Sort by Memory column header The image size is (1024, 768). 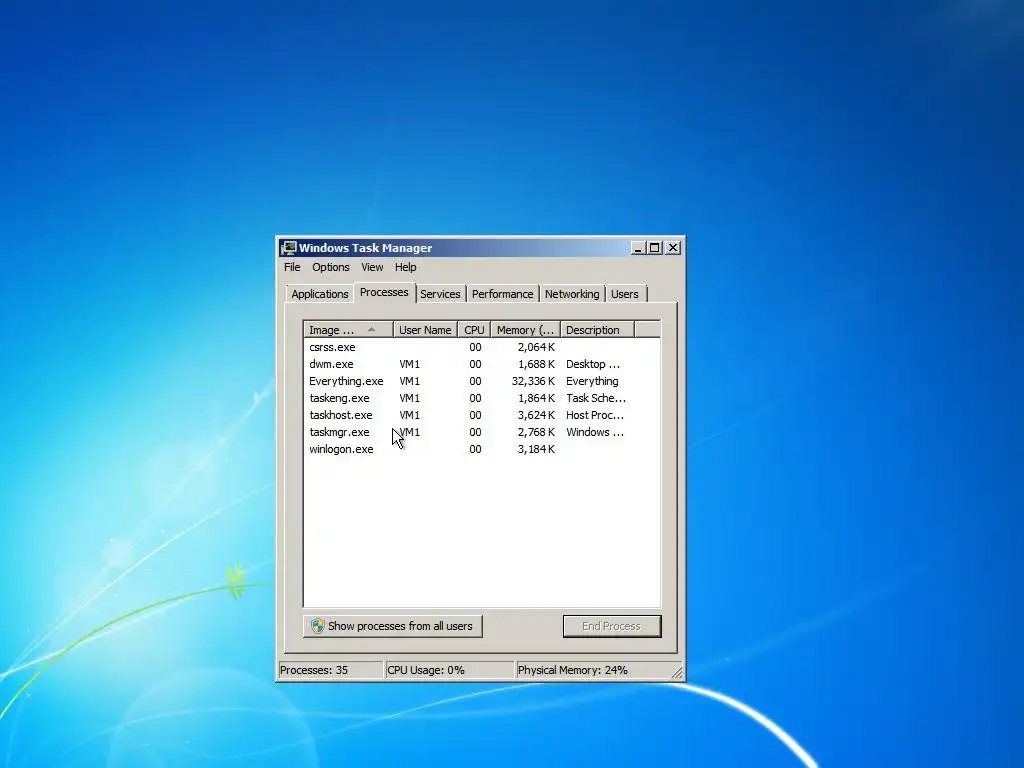coord(525,330)
